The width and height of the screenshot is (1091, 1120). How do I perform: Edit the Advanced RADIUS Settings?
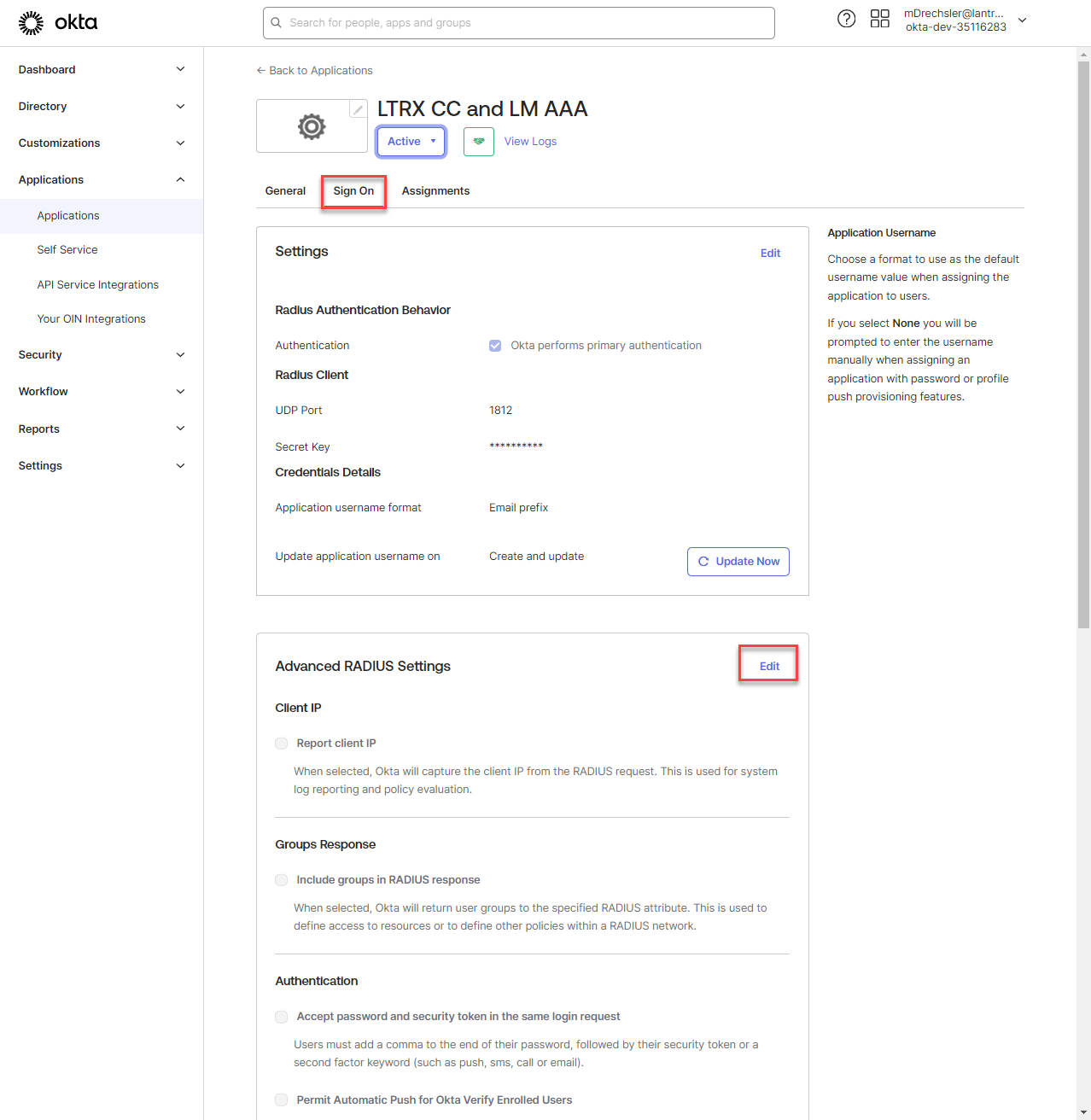click(x=769, y=667)
